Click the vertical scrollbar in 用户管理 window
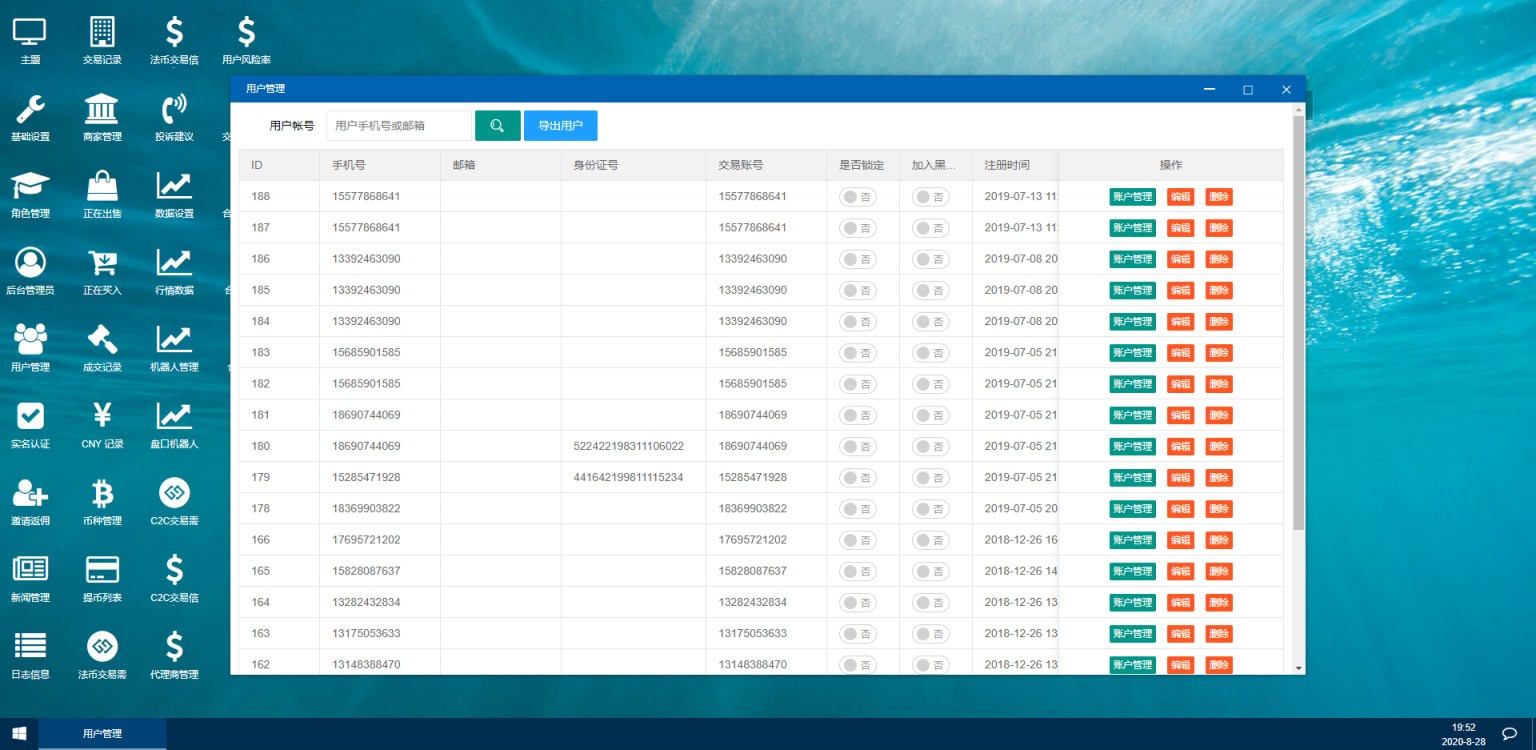The image size is (1536, 750). coord(1299,320)
